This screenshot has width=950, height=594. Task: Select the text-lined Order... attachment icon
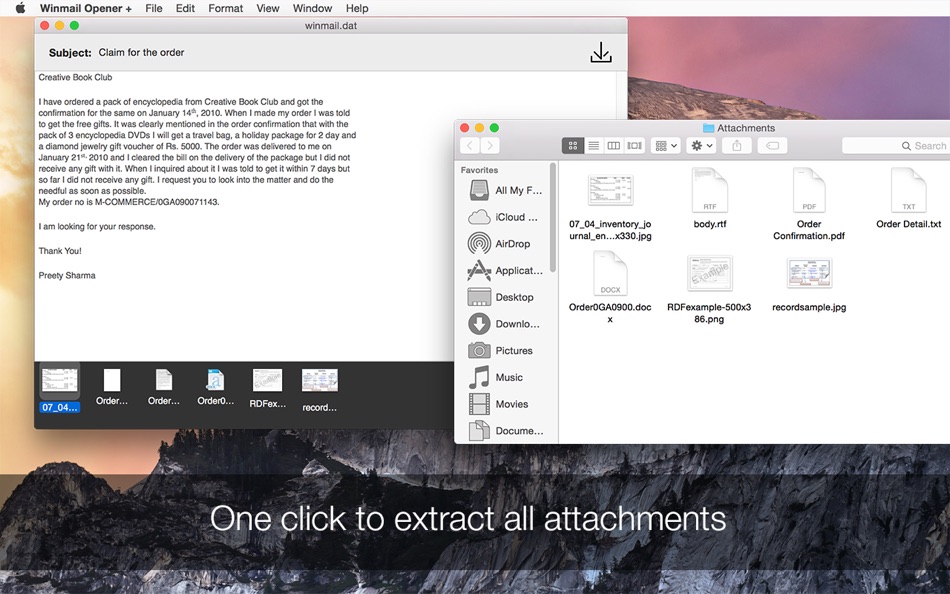click(164, 380)
